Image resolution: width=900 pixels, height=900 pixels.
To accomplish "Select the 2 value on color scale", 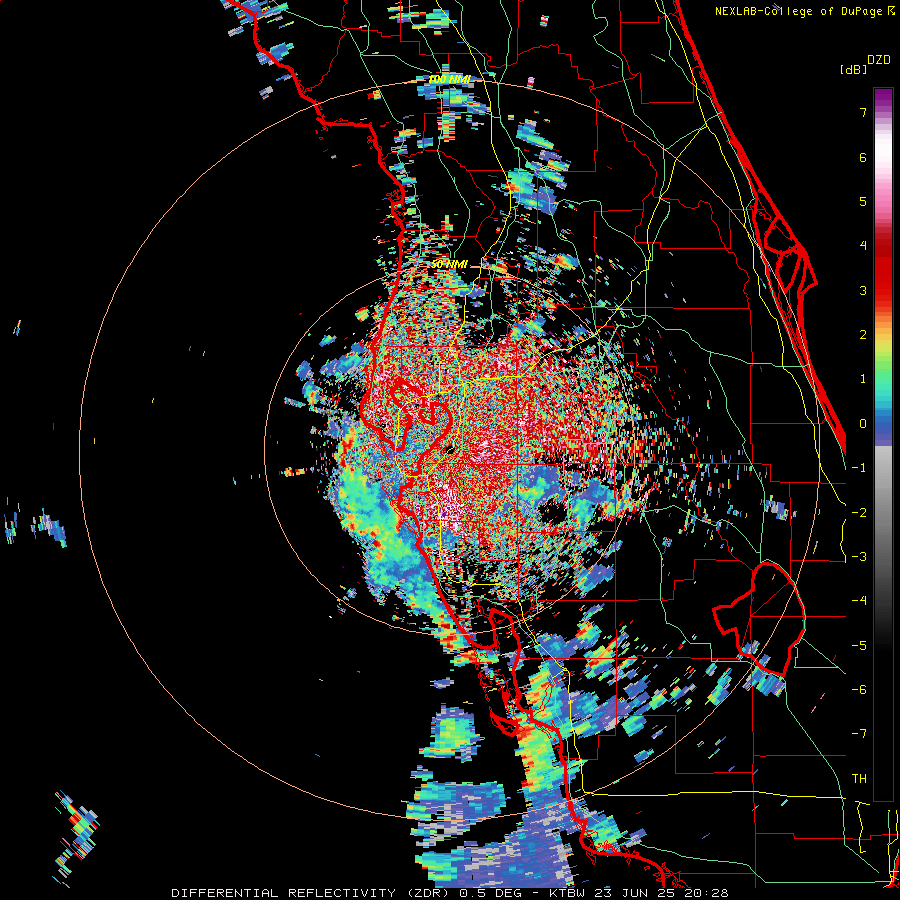I will point(863,335).
